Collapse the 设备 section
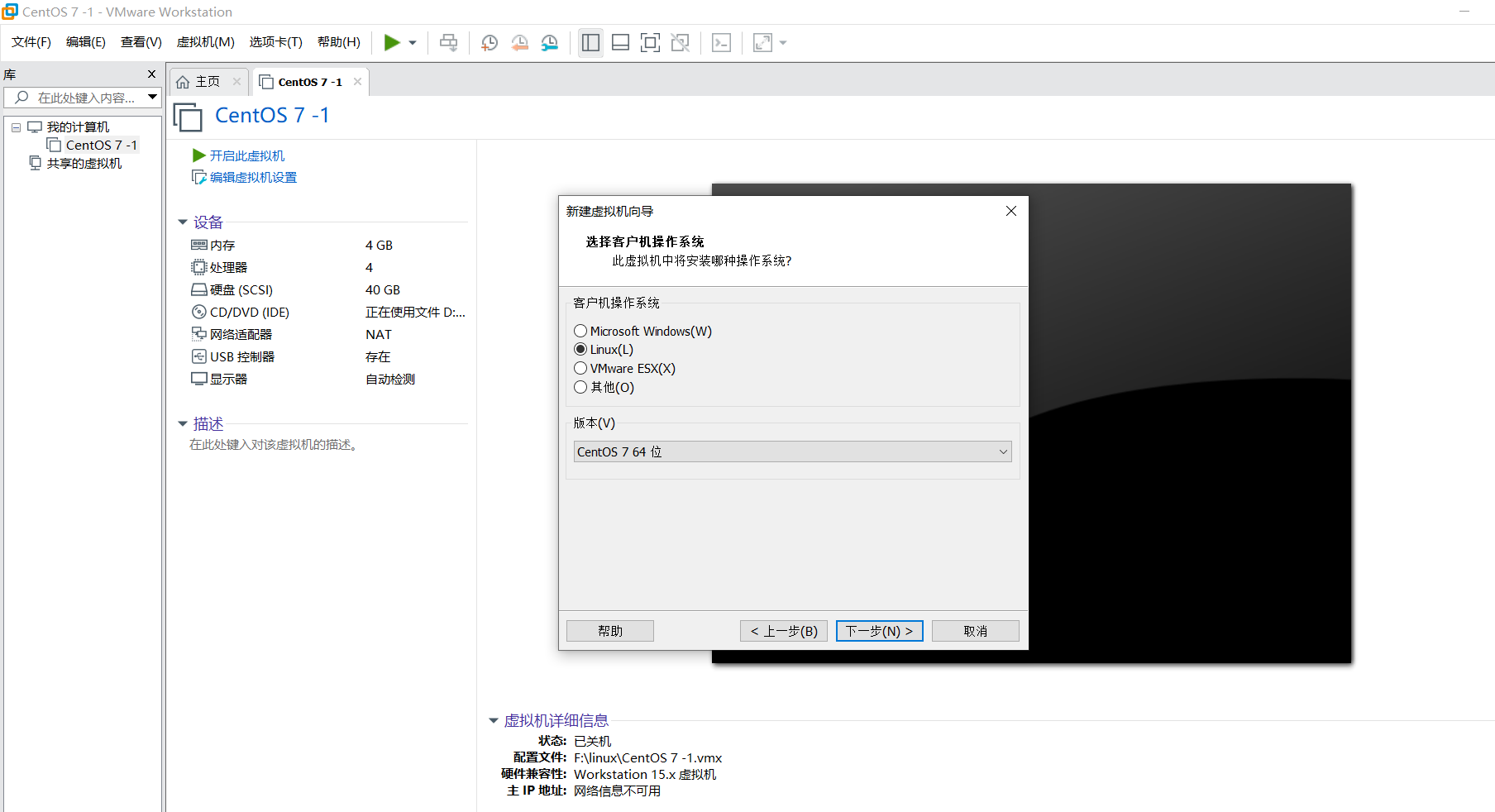 pyautogui.click(x=183, y=222)
